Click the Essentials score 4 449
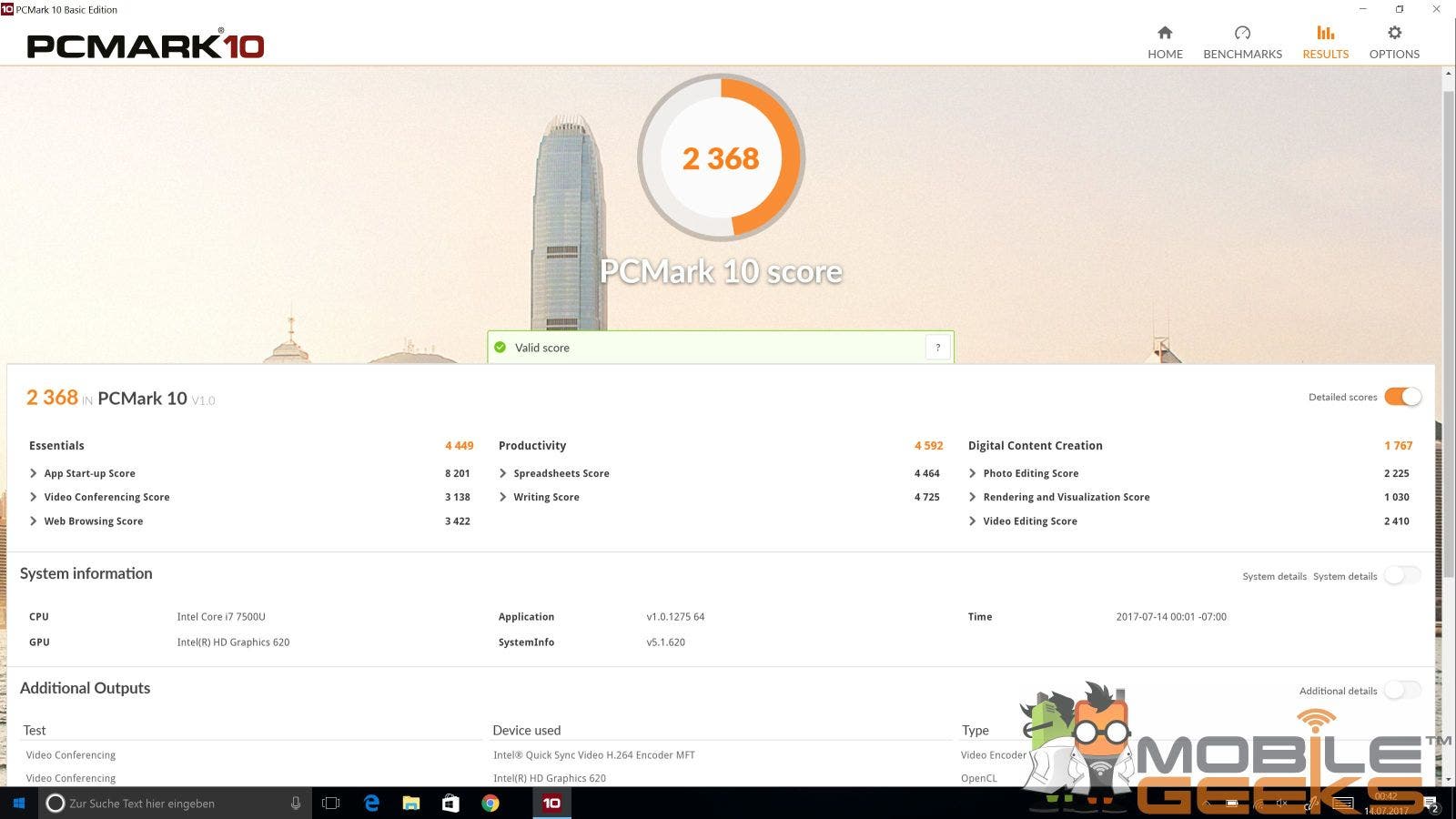The image size is (1456, 819). click(460, 446)
